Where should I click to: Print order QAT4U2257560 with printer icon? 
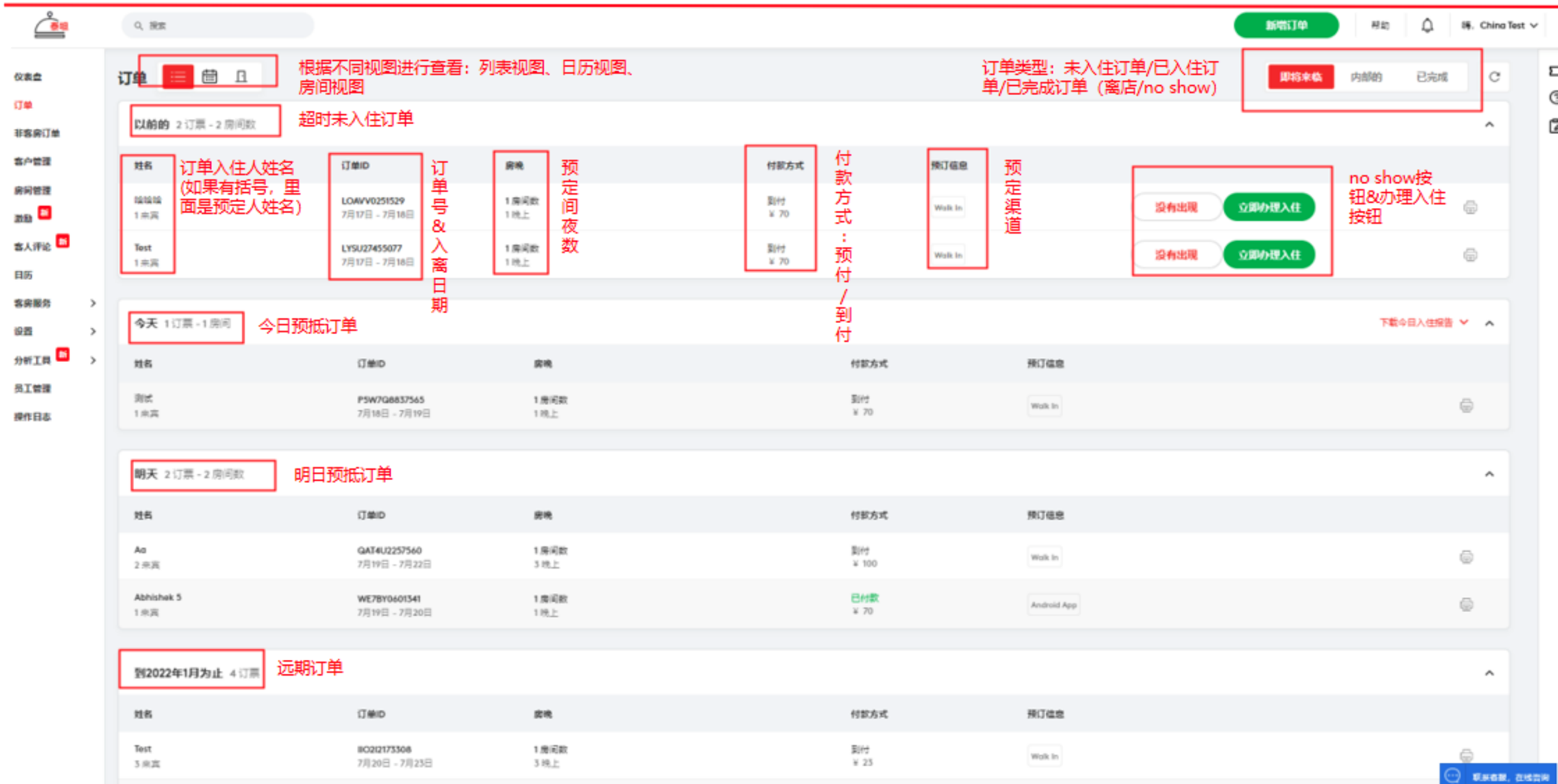tap(1466, 557)
